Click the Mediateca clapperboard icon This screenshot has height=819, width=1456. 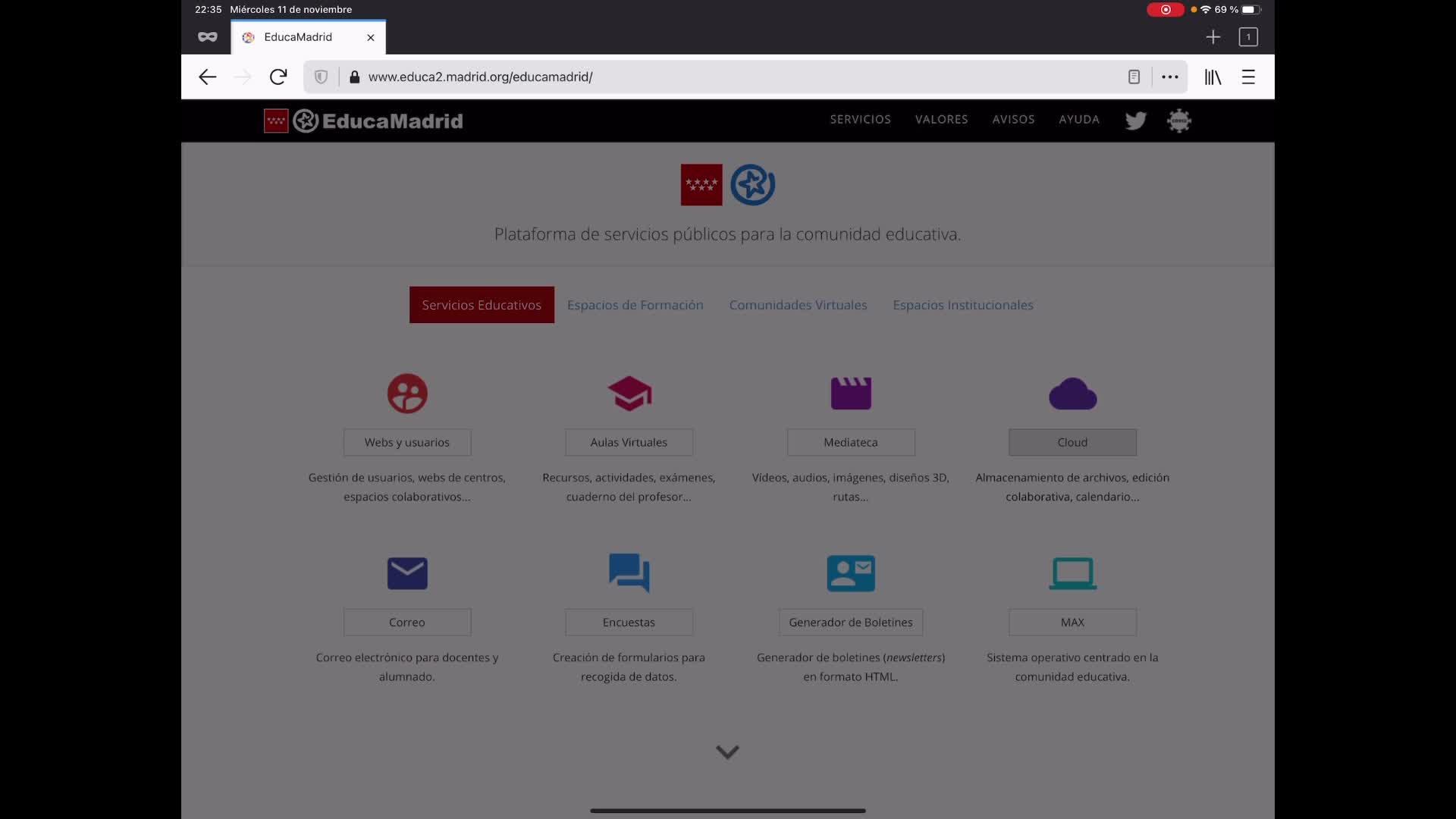click(x=851, y=394)
